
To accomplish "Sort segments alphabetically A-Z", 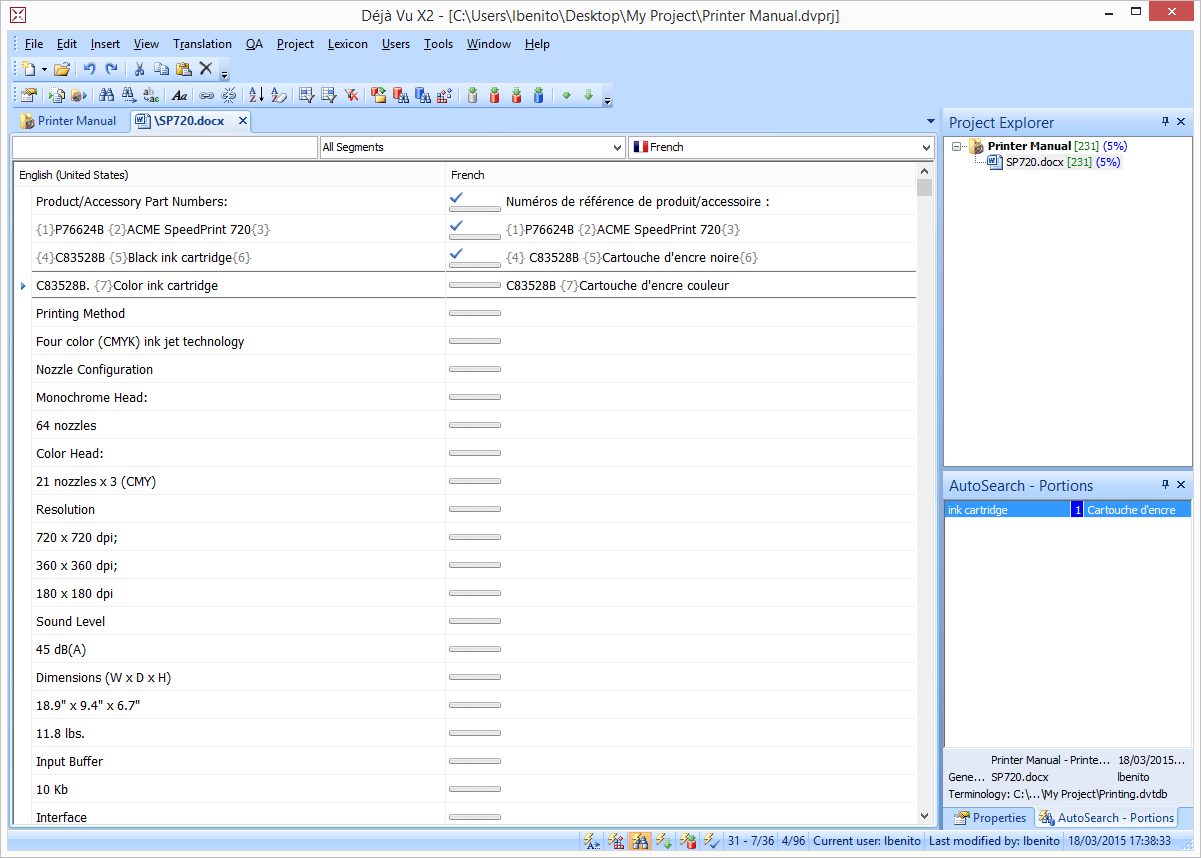I will 256,95.
